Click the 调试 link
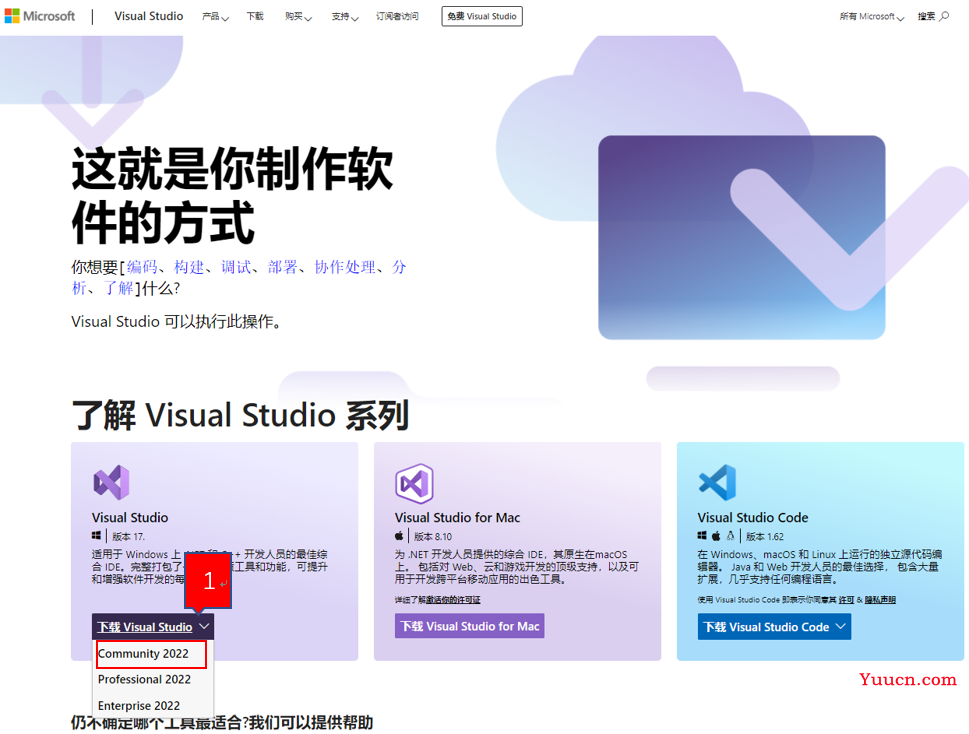The width and height of the screenshot is (969, 734). tap(236, 267)
